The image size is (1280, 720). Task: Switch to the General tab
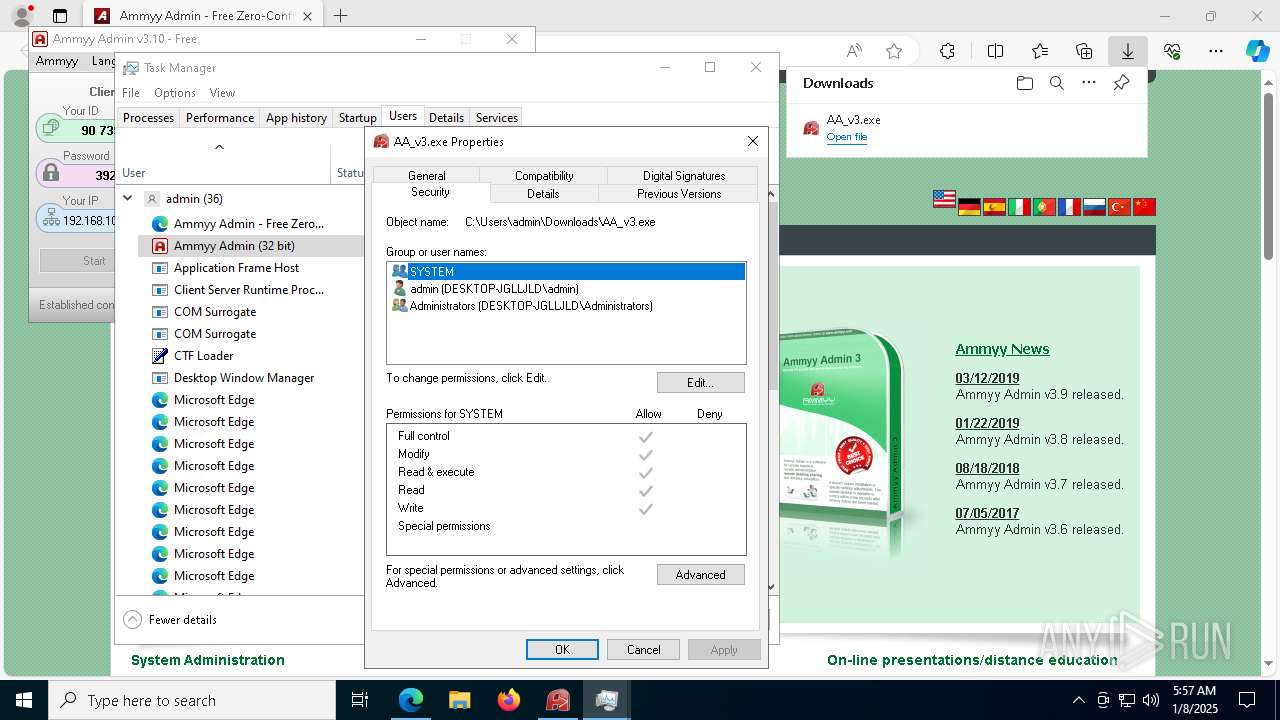(427, 175)
